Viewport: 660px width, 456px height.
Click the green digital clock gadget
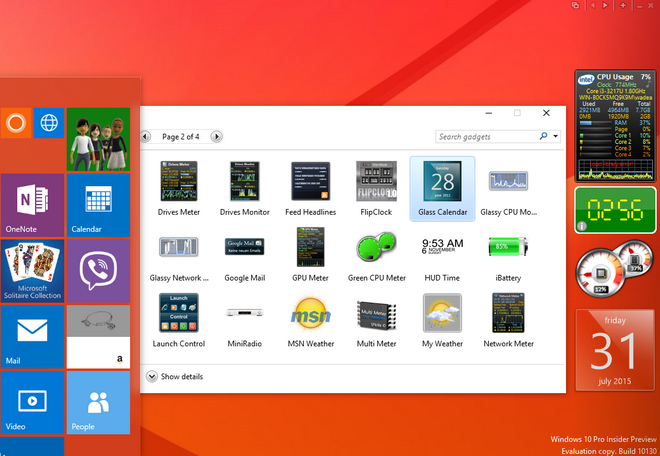tap(615, 210)
